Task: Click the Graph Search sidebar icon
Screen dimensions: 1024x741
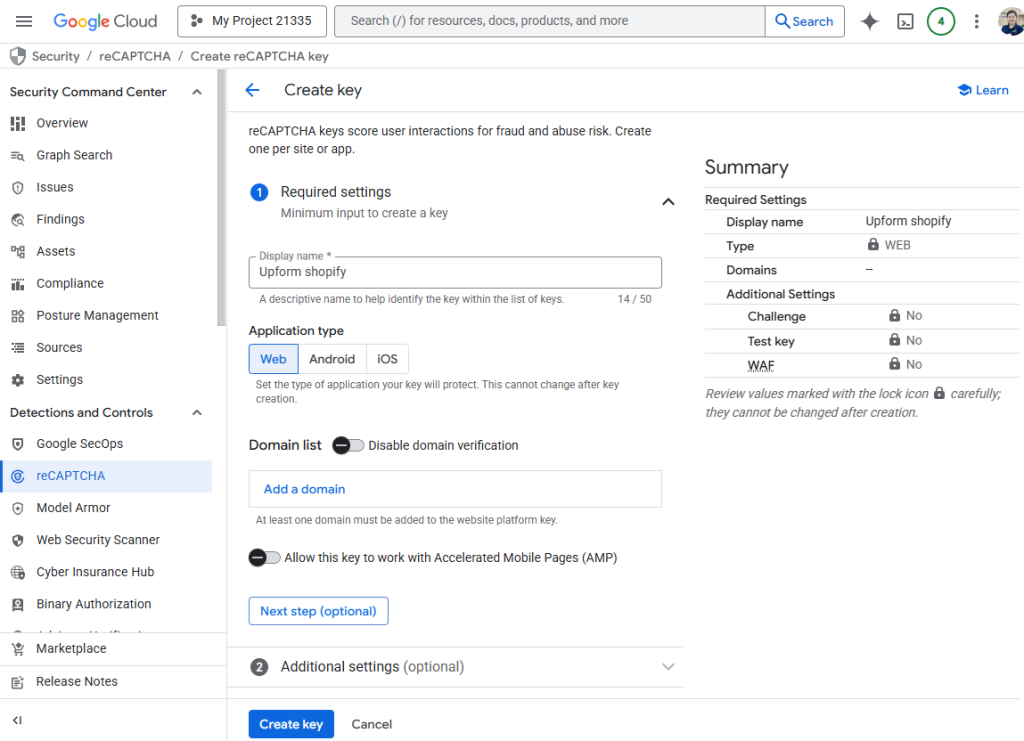Action: click(18, 155)
